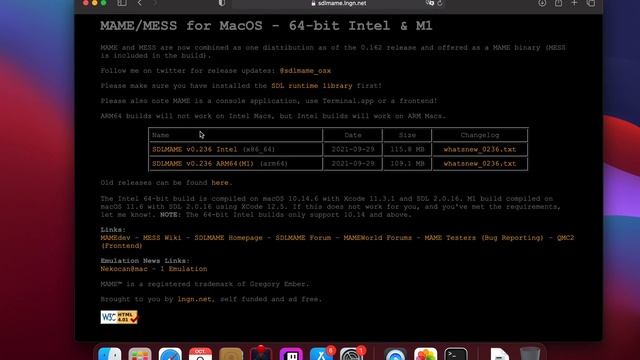Open whatsnew_0236.txt in ARM64 row
This screenshot has height=360, width=640.
(480, 164)
